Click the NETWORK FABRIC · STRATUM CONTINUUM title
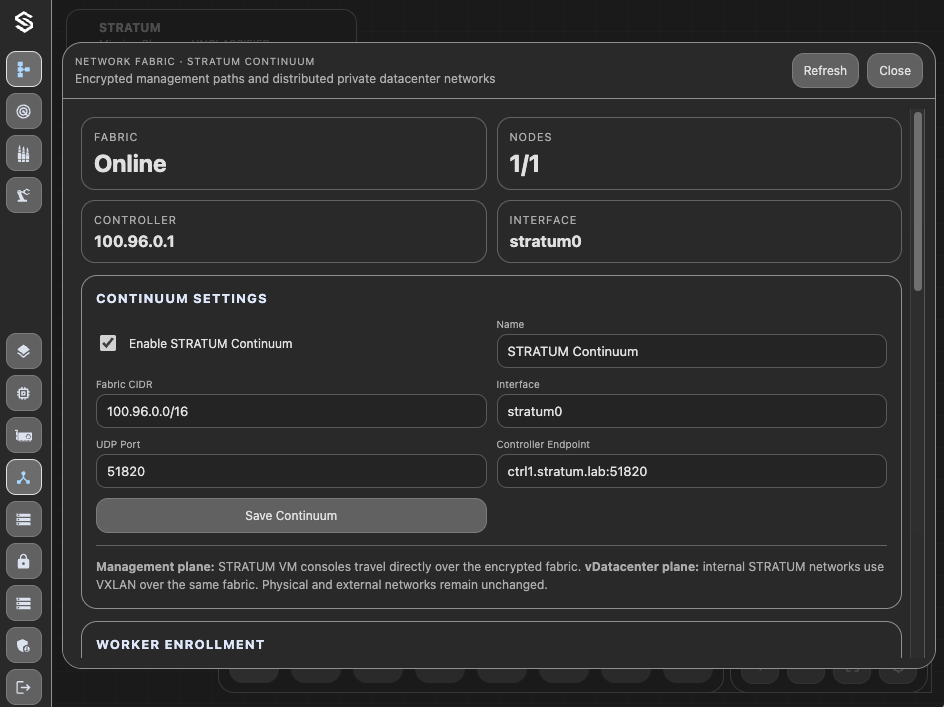This screenshot has height=707, width=944. pyautogui.click(x=194, y=61)
